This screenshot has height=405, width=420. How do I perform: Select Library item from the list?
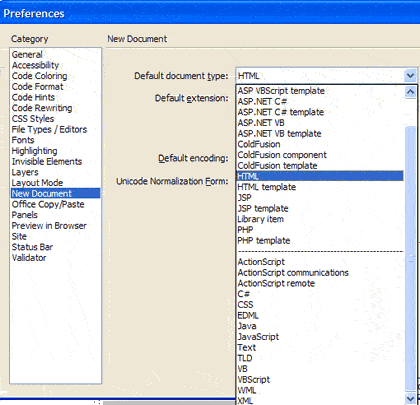point(261,219)
